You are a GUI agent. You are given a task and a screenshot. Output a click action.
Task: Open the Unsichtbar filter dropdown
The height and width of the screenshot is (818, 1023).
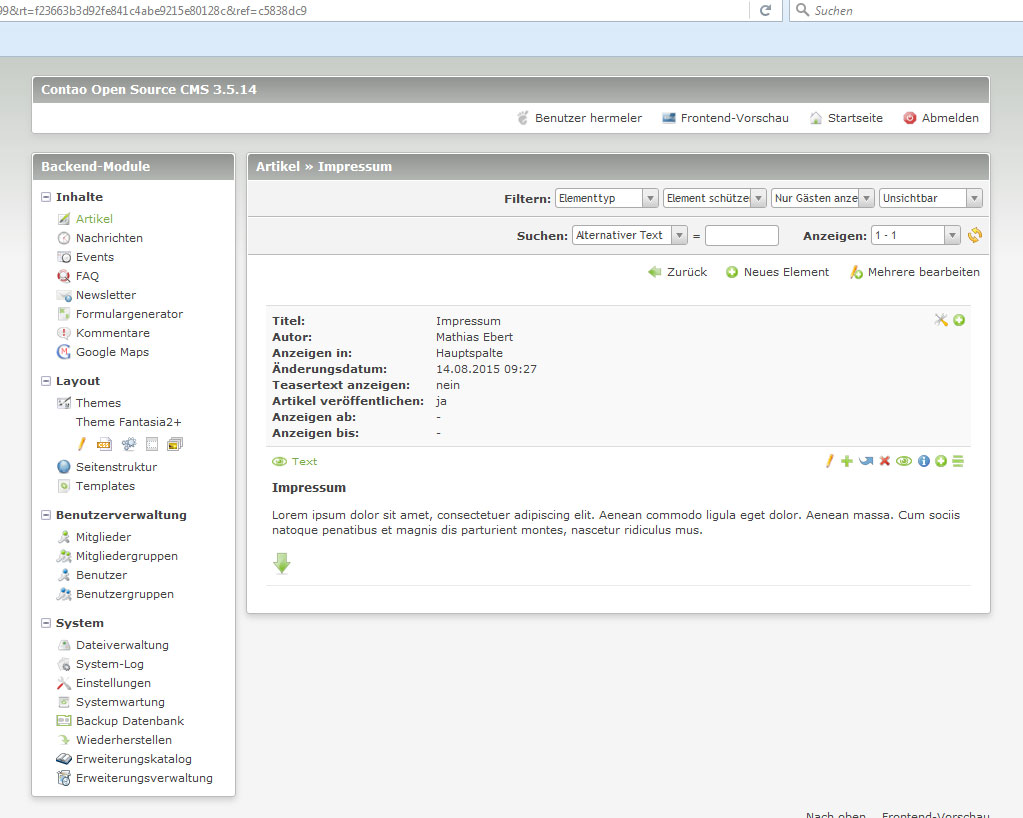[931, 198]
